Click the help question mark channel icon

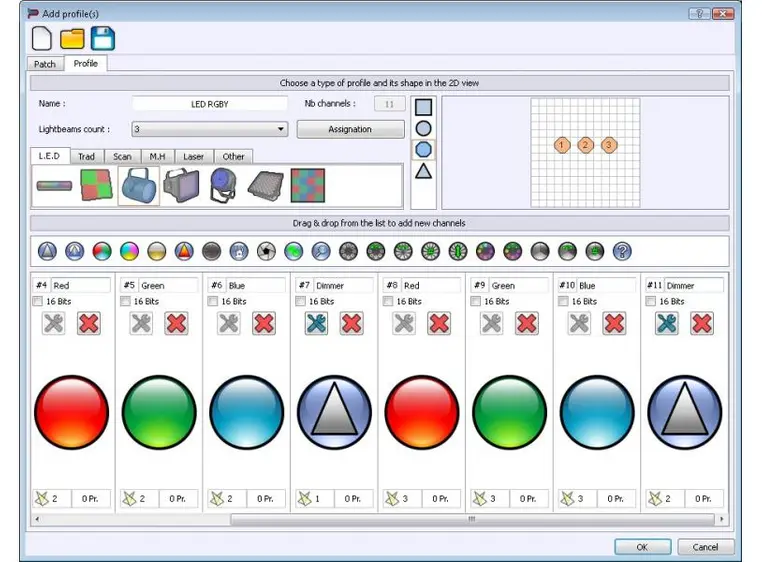click(x=622, y=251)
